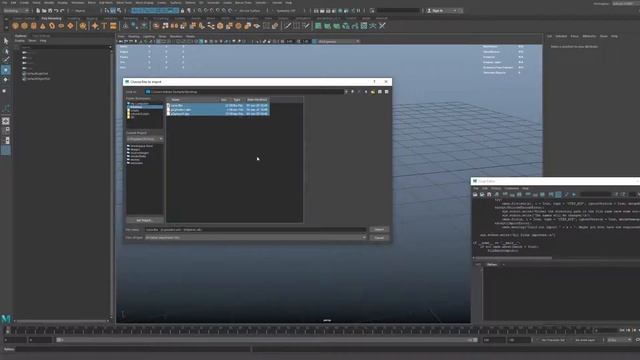Click the Type (T) tool shelf icon
The image size is (640, 360).
pyautogui.click(x=104, y=26)
